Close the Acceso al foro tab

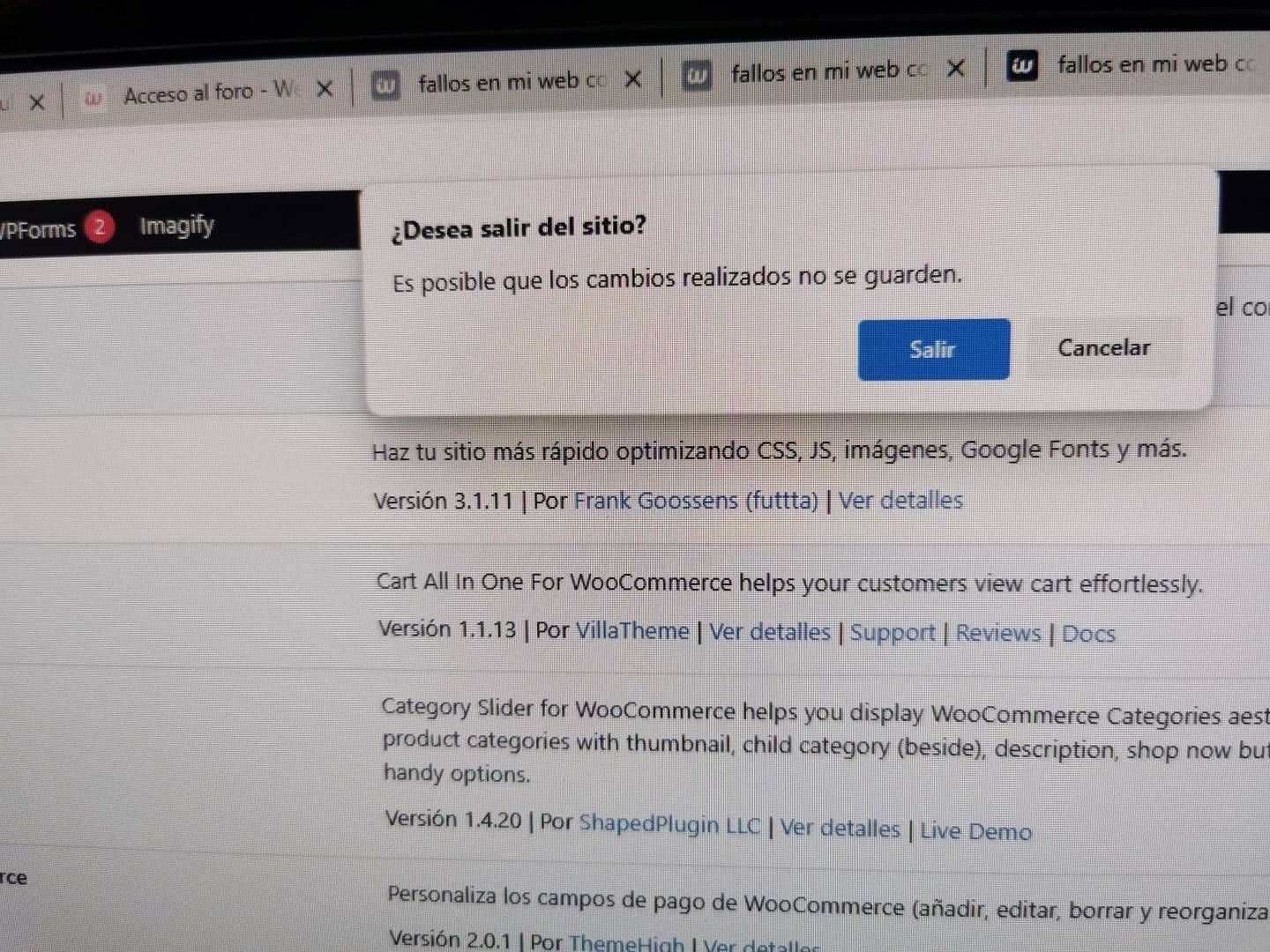click(x=325, y=89)
